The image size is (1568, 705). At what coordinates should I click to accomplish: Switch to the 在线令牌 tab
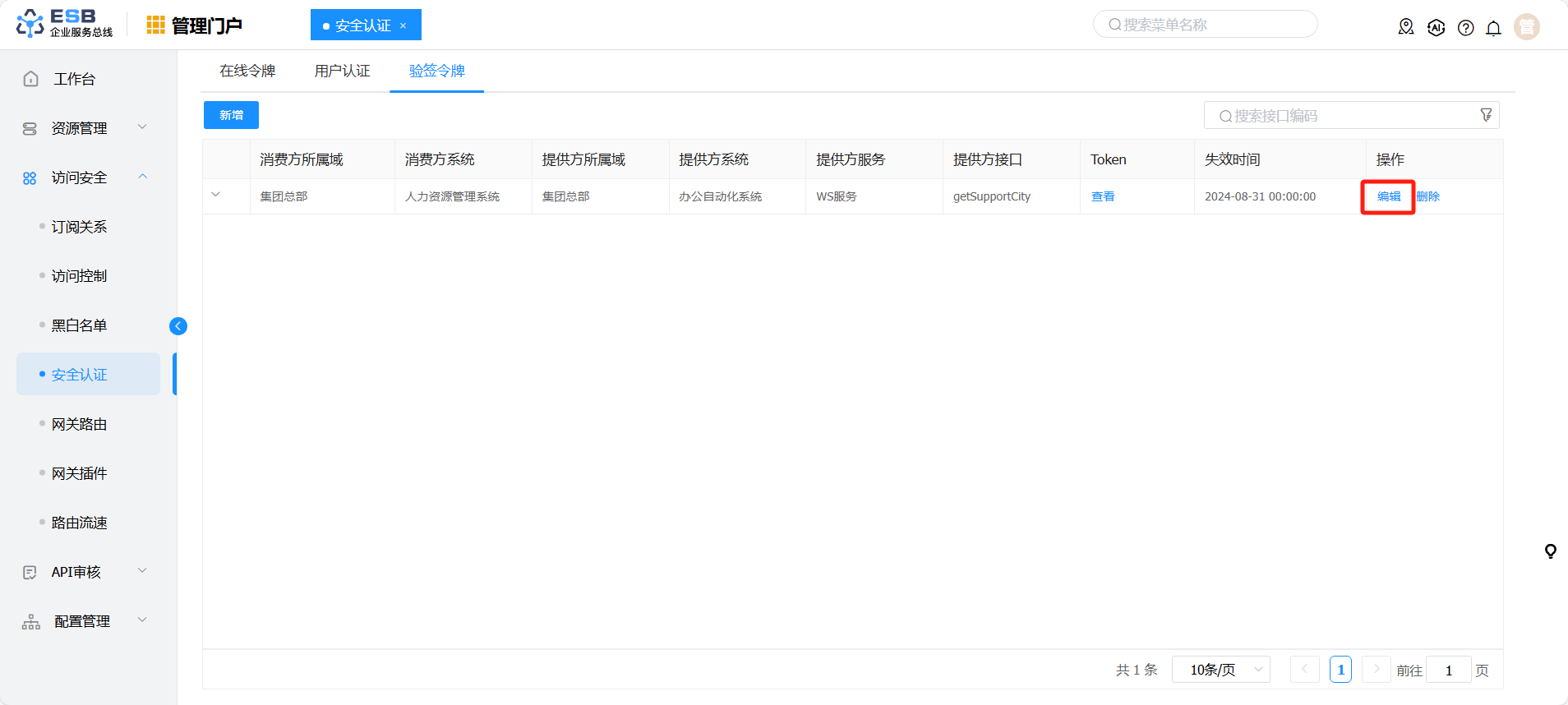coord(247,71)
